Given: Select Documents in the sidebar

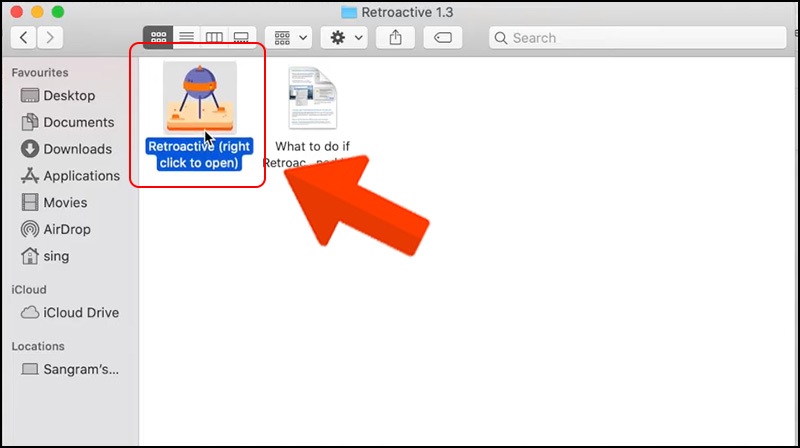Looking at the screenshot, I should pyautogui.click(x=78, y=122).
